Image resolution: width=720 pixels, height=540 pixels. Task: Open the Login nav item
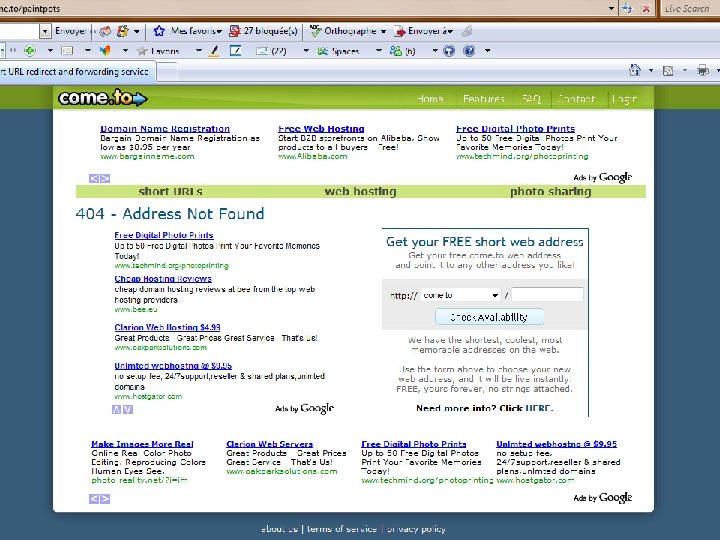pyautogui.click(x=624, y=99)
